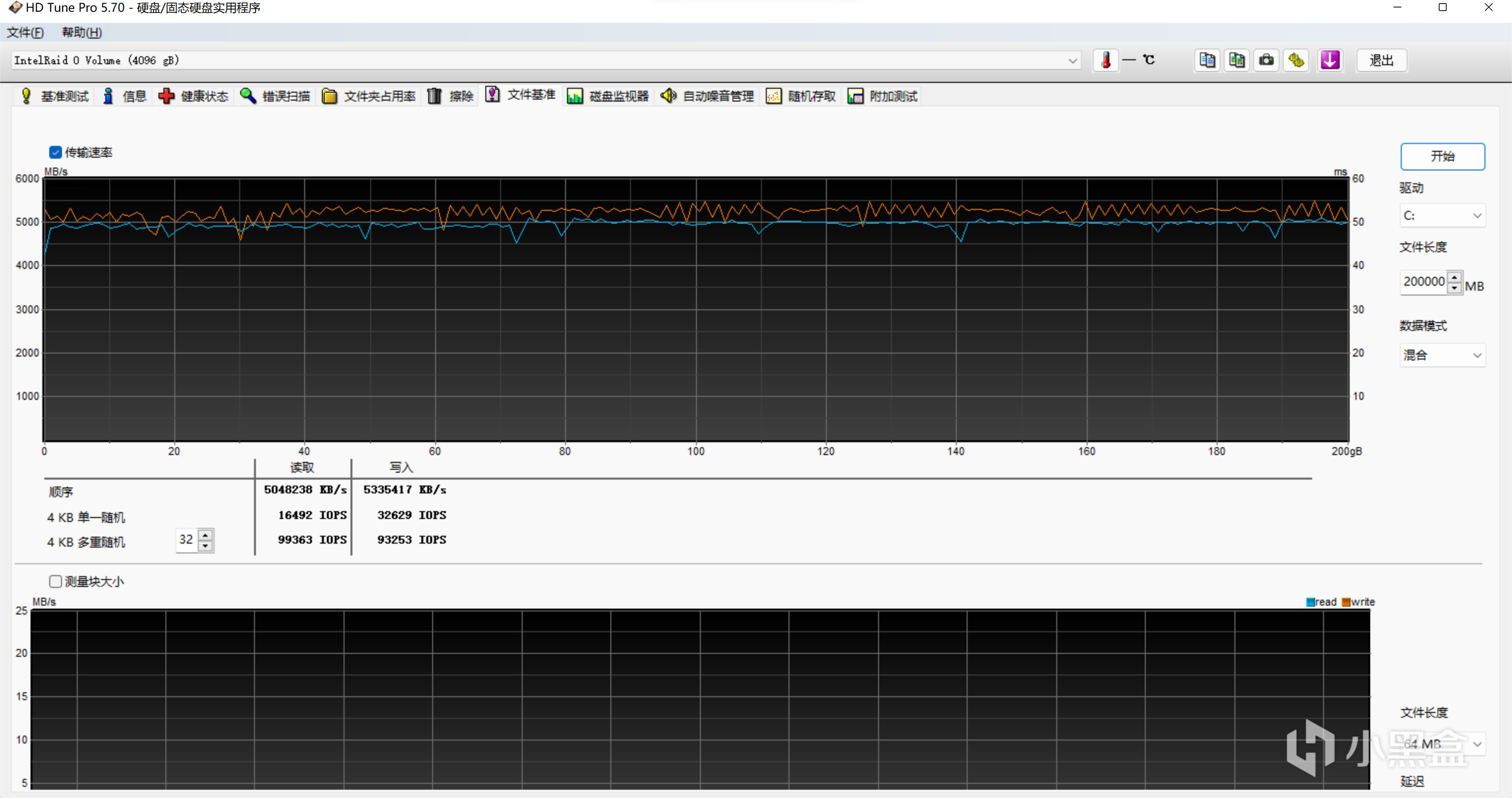Click the thermometer temperature icon

point(1106,60)
